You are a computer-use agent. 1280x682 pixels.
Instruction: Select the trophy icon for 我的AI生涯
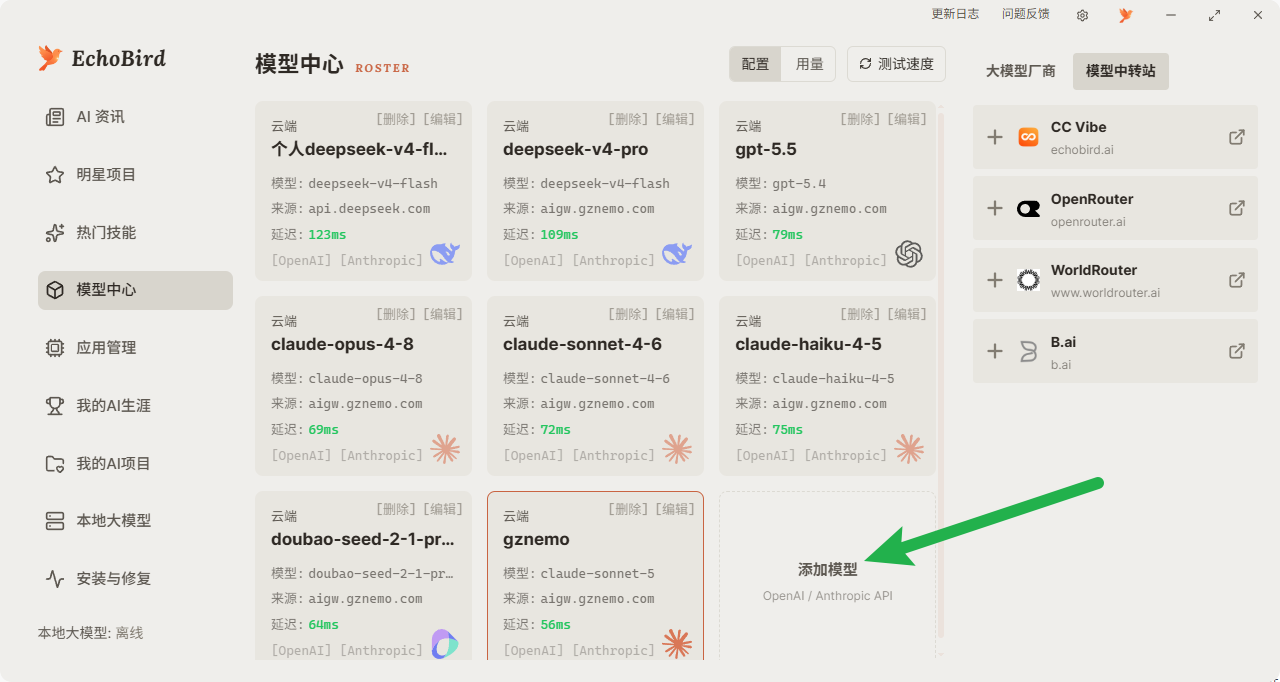pyautogui.click(x=55, y=406)
